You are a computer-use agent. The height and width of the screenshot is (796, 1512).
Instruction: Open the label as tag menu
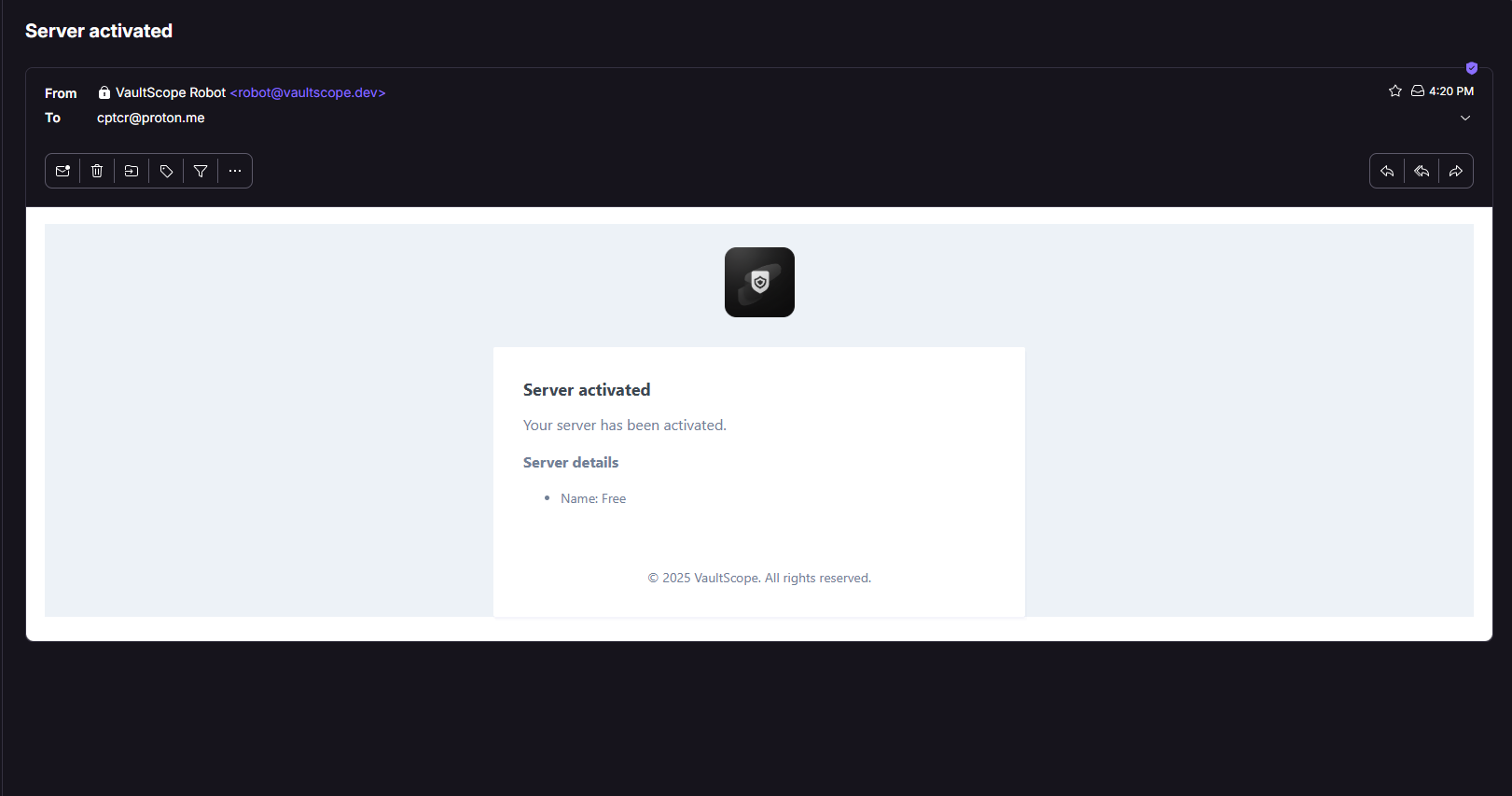[166, 171]
